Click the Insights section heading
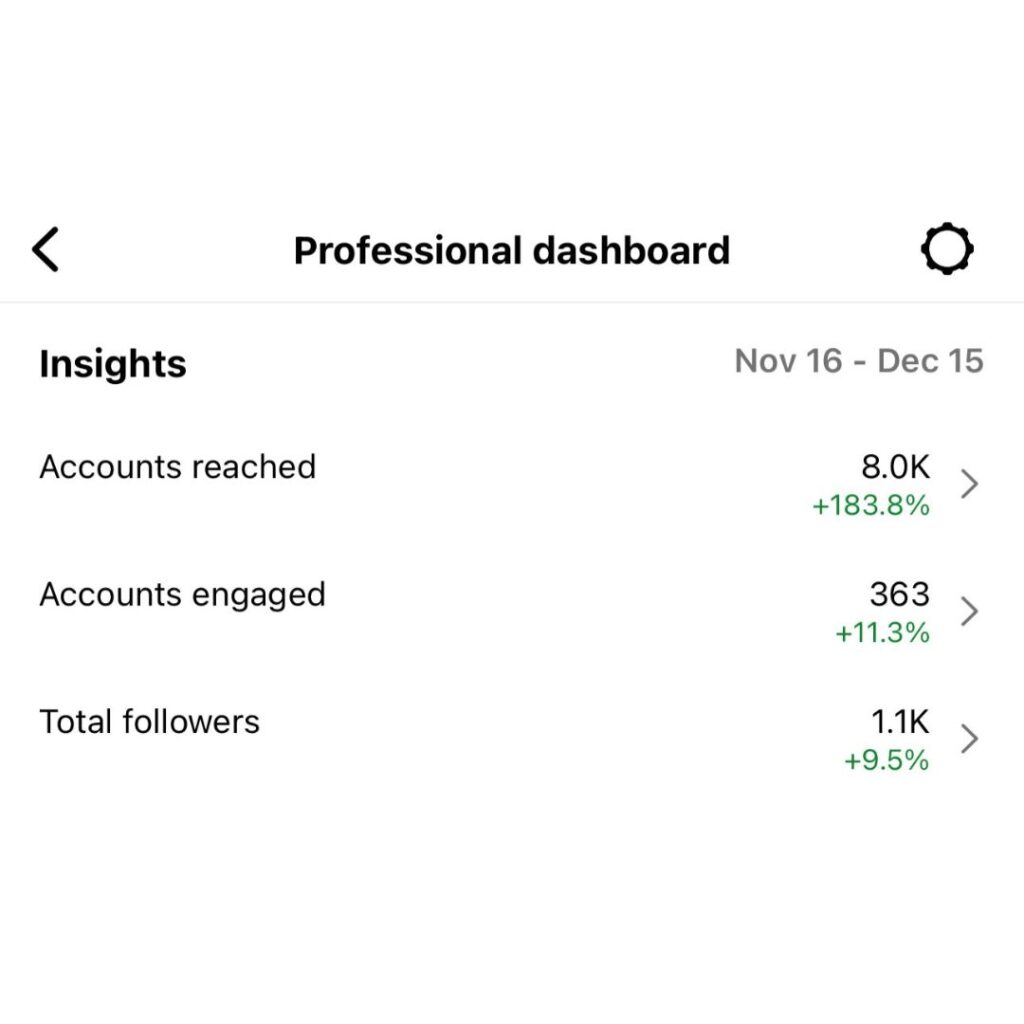 [113, 364]
